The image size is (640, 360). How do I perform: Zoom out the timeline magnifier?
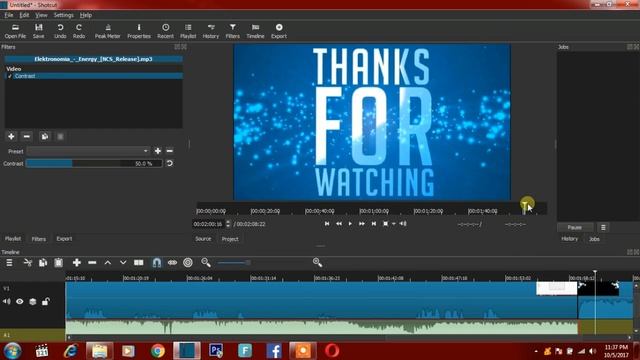pos(206,263)
